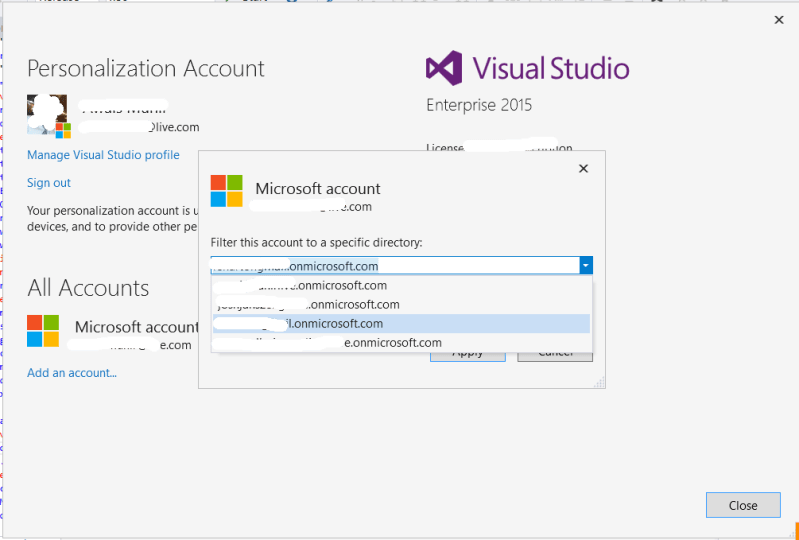This screenshot has height=540, width=799.
Task: Click the Enterprise 2015 edition text
Action: click(479, 105)
